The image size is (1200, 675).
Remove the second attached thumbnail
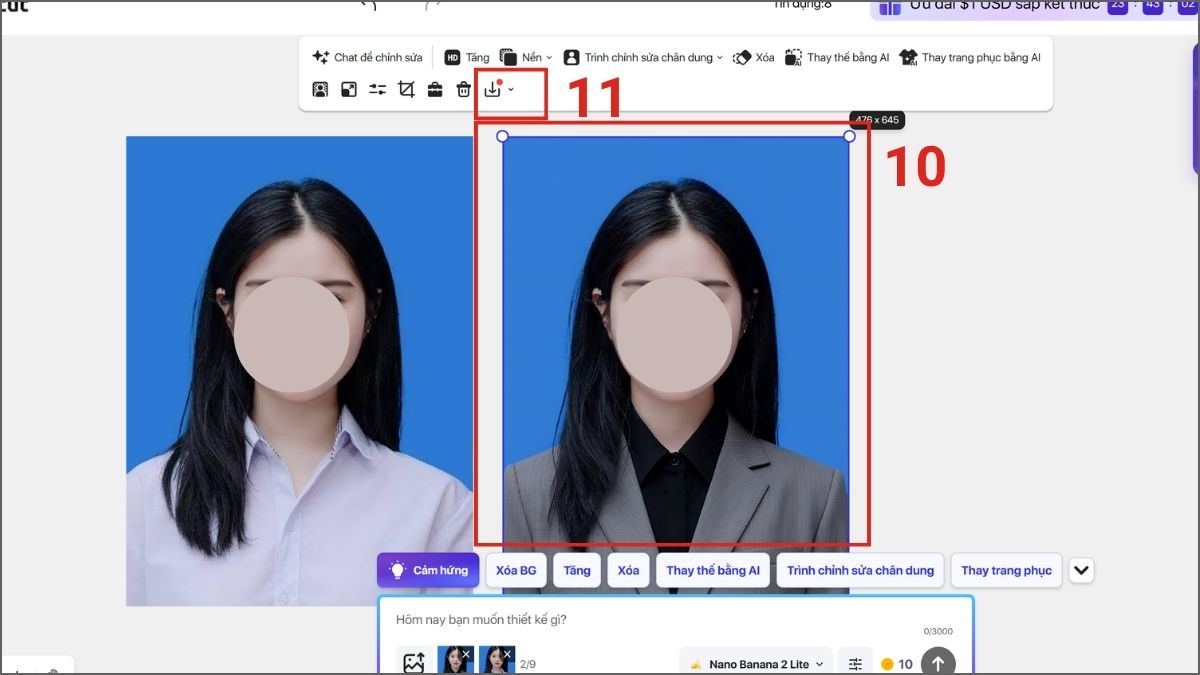point(507,654)
